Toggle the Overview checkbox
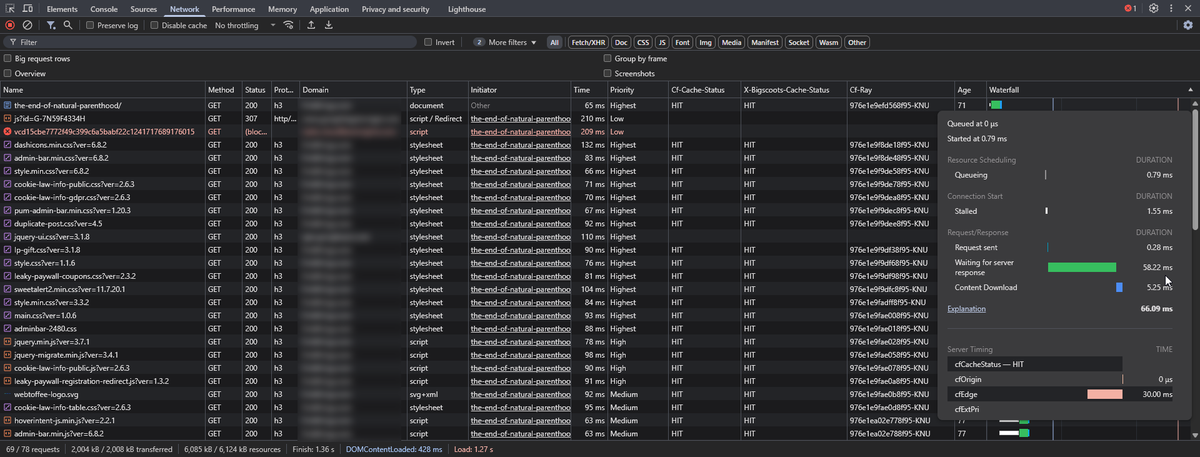The image size is (1200, 457). point(8,73)
